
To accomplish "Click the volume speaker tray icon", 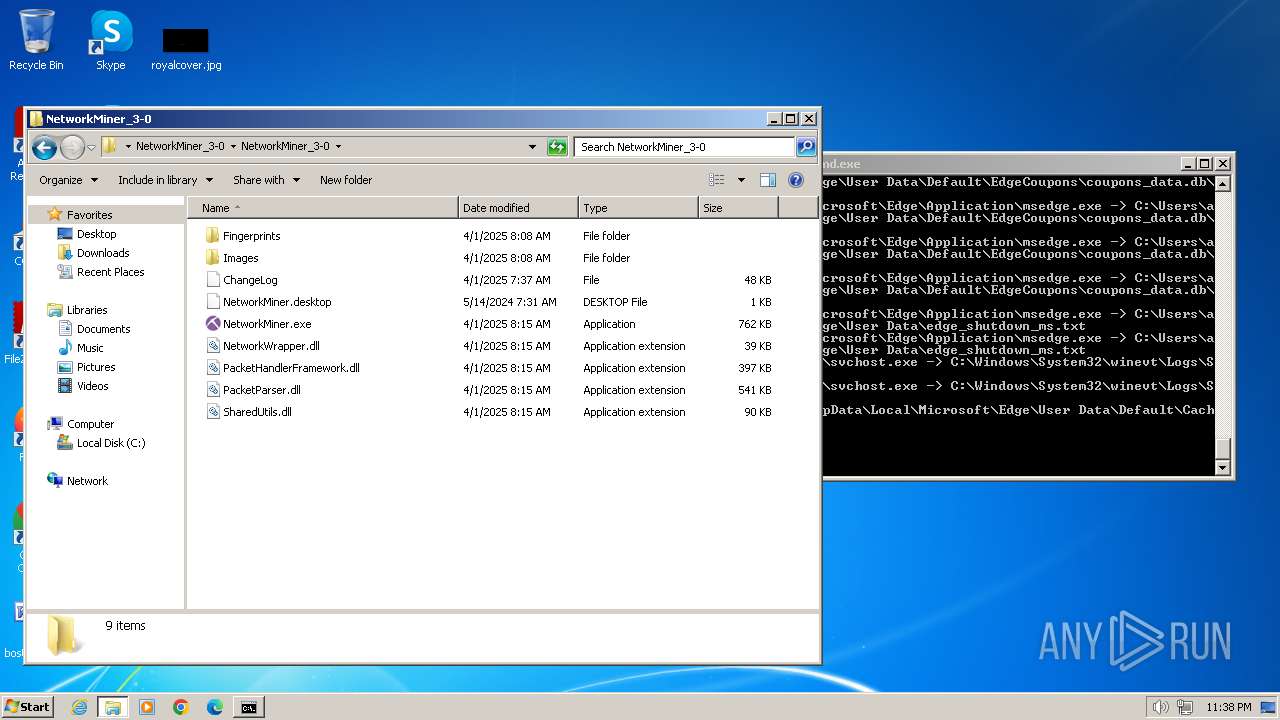I will (1160, 707).
